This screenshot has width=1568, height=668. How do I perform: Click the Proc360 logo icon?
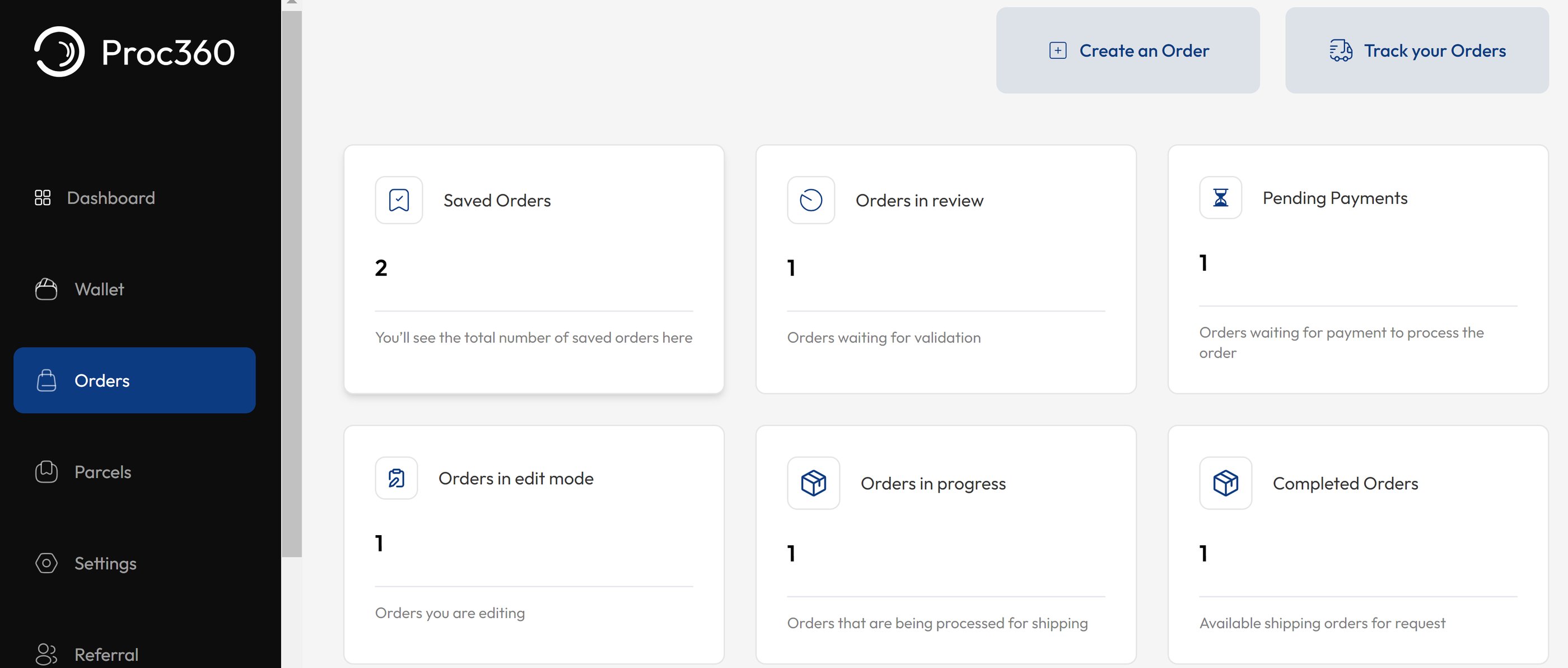tap(59, 52)
